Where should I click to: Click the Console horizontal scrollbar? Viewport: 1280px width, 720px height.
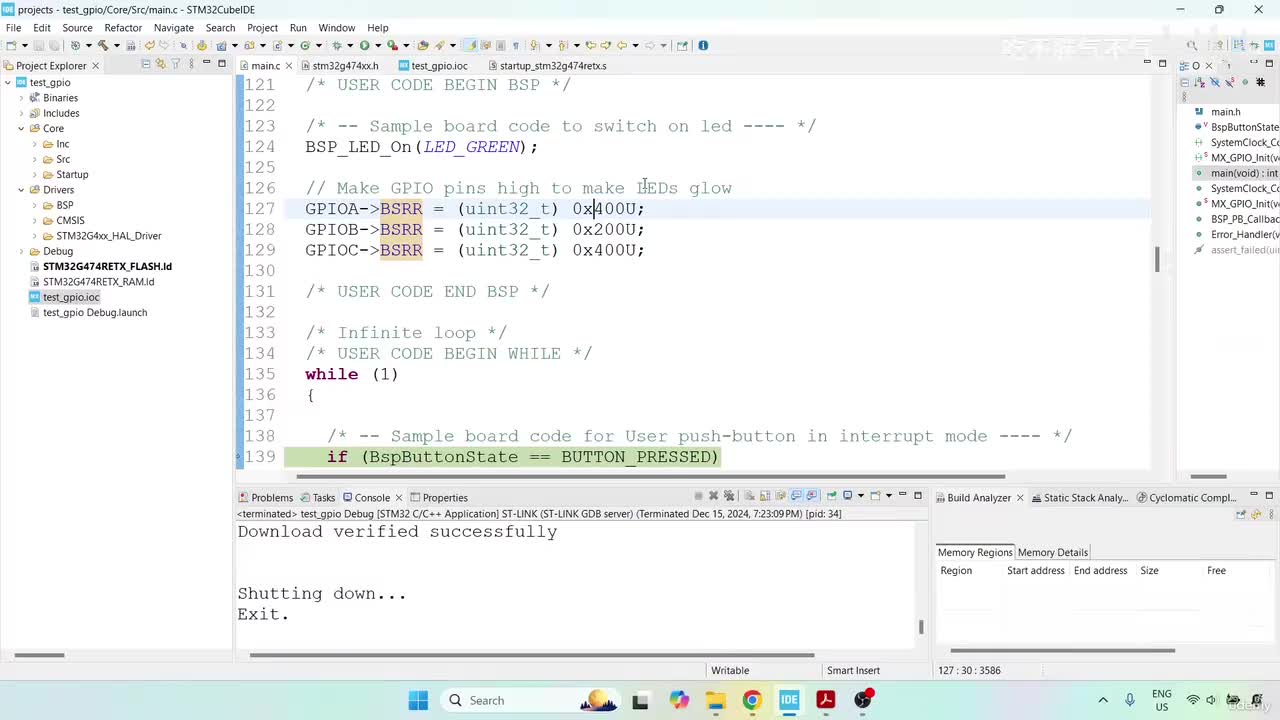tap(532, 655)
